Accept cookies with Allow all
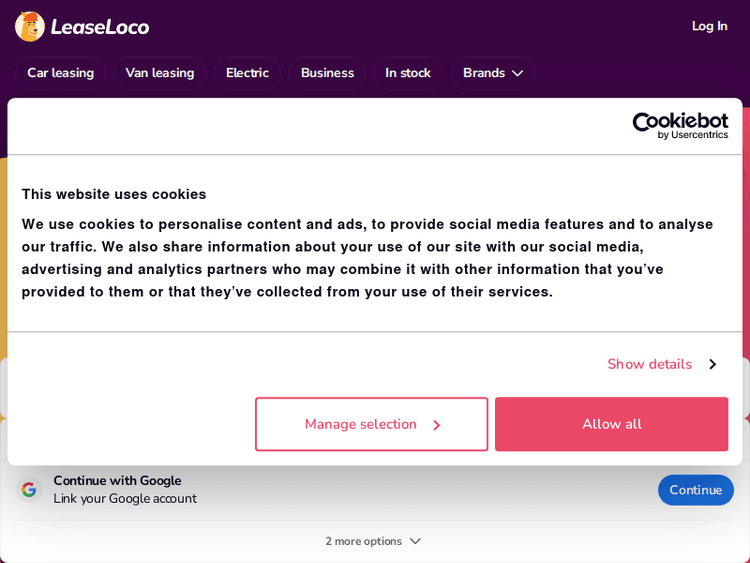Screen dimensions: 750x563 (611, 424)
